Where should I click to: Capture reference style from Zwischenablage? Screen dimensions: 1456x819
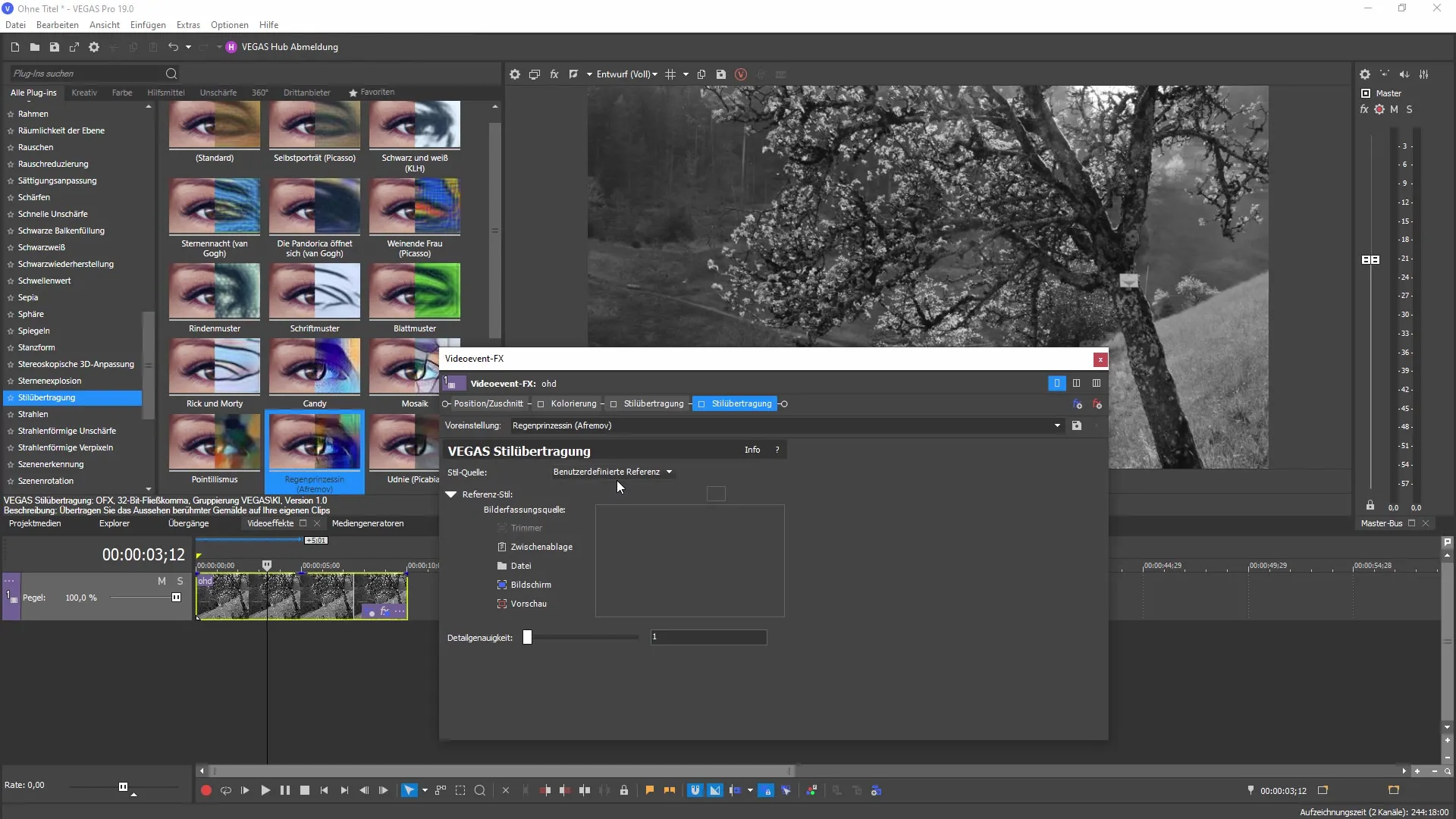pos(535,547)
